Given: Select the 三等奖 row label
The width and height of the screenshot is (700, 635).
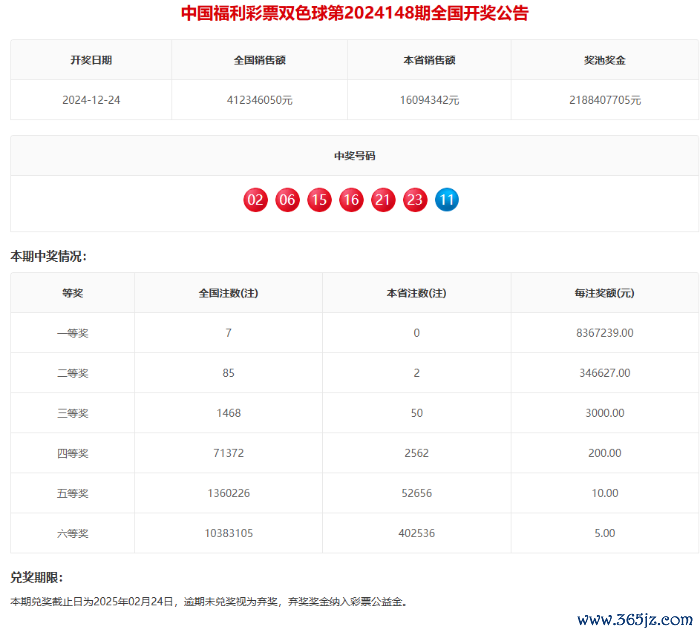Looking at the screenshot, I should pyautogui.click(x=72, y=414).
